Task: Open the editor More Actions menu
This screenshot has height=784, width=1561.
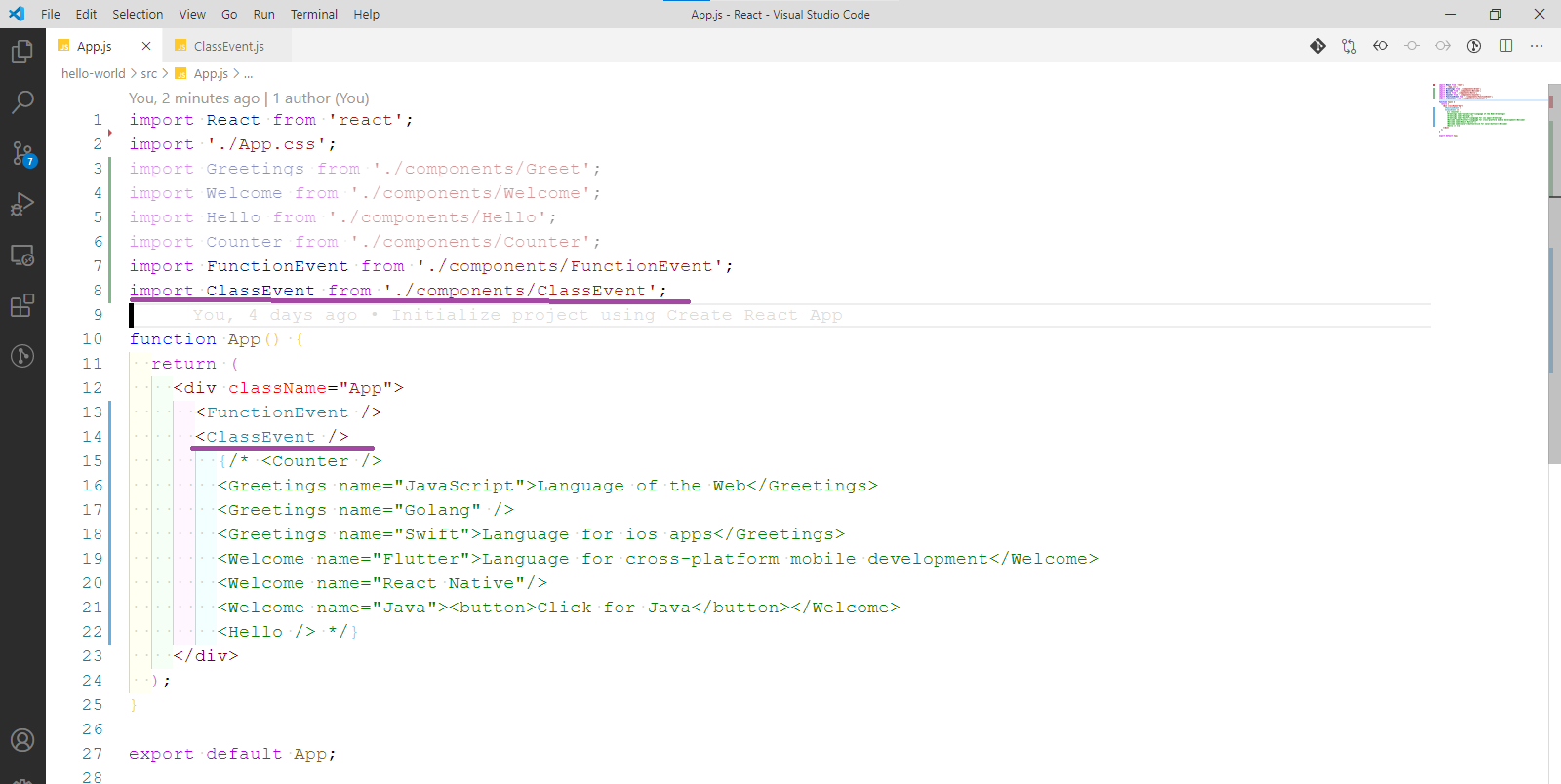Action: [x=1537, y=46]
